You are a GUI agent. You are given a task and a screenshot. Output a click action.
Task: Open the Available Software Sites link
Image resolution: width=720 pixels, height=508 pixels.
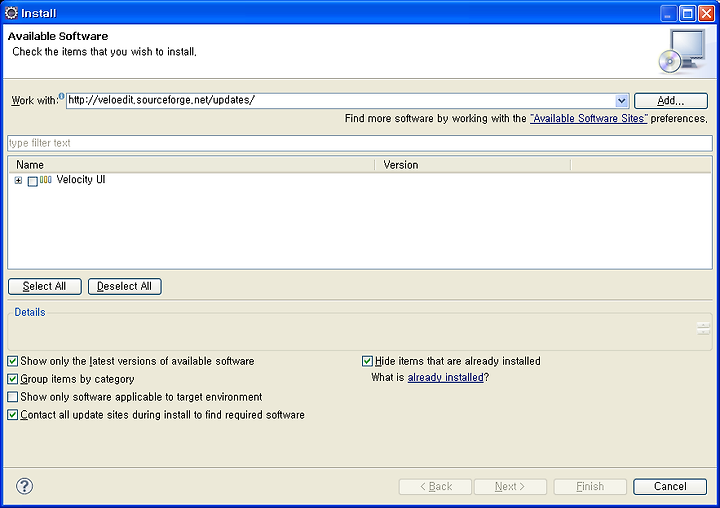pos(589,119)
